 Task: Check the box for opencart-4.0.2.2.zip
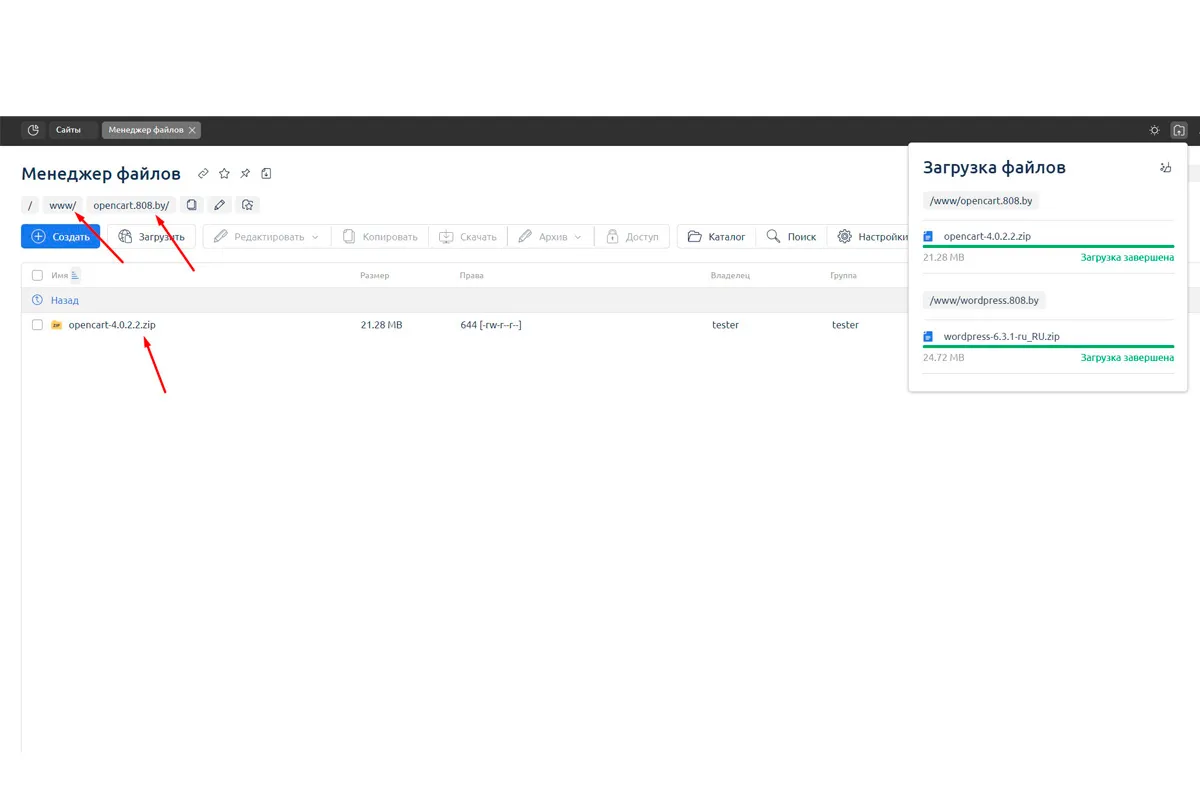click(37, 325)
